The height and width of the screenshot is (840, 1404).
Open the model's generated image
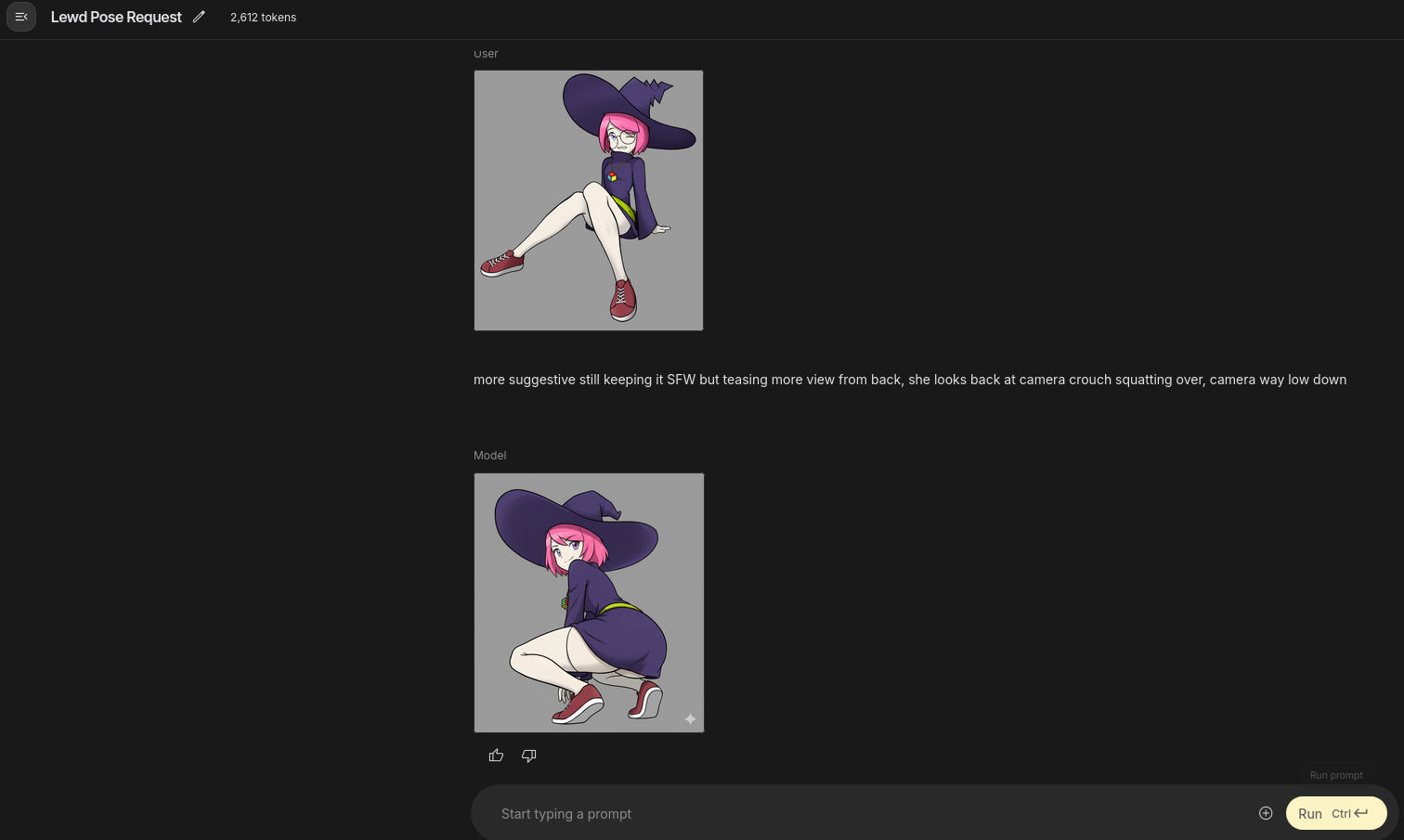click(x=589, y=602)
